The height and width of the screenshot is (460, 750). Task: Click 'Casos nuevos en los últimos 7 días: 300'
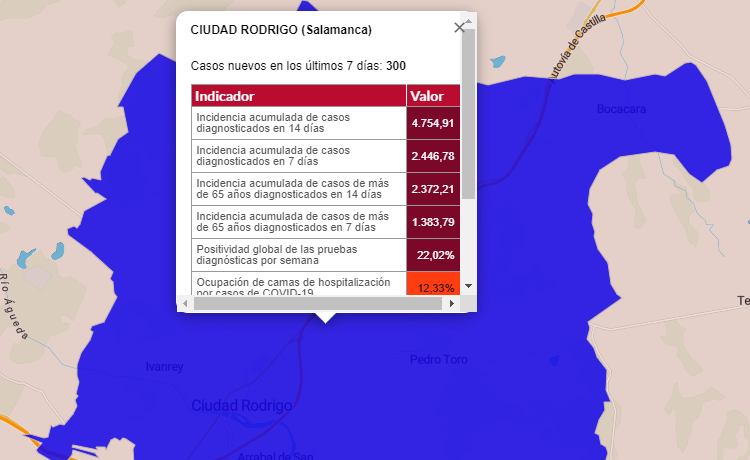(298, 66)
